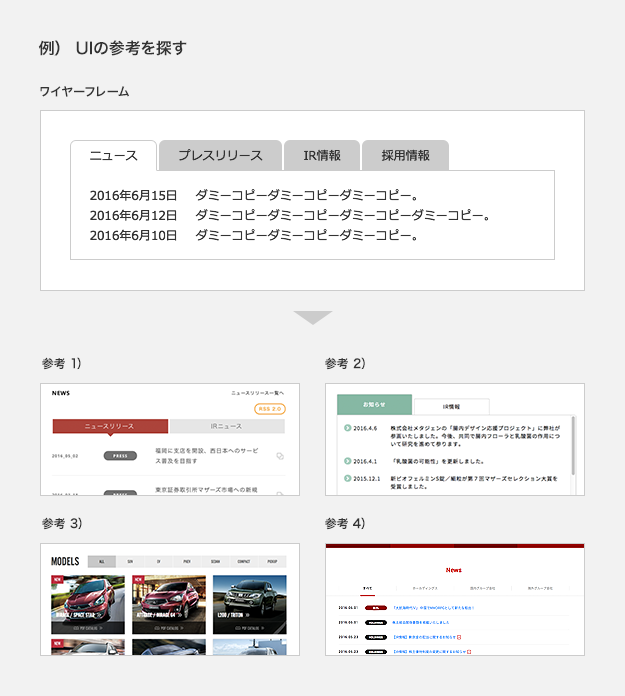Screen dimensions: 625x696
Task: Switch to IR情報 tab in reference 2
Action: (x=451, y=407)
